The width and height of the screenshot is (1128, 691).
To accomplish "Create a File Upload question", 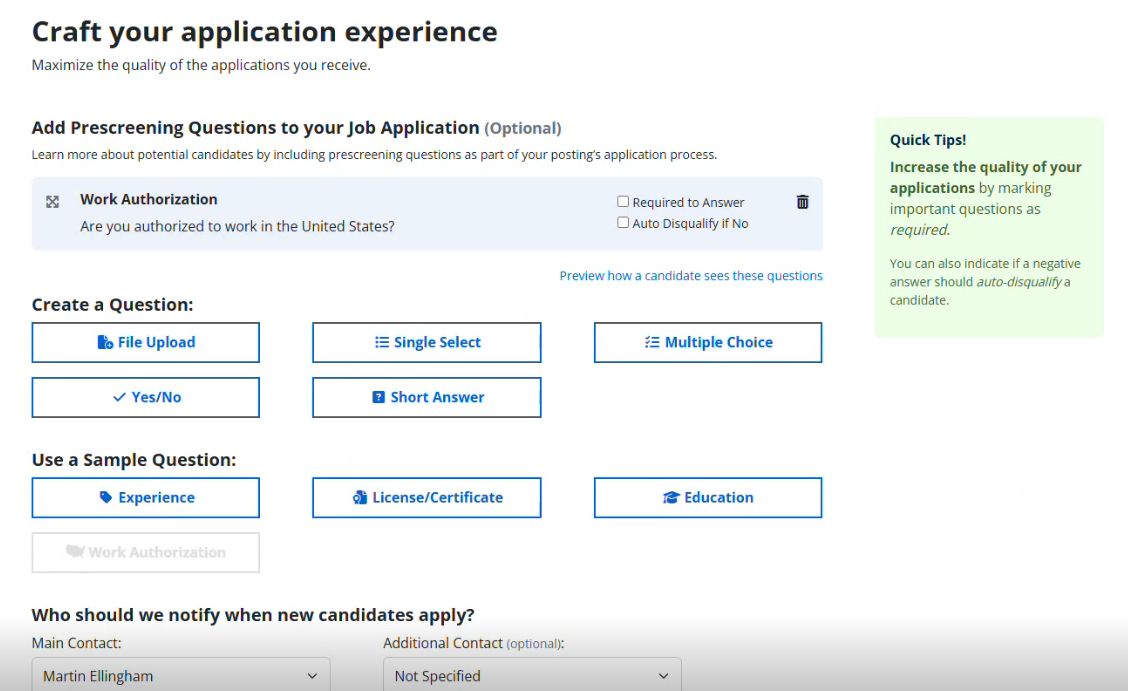I will click(x=145, y=342).
